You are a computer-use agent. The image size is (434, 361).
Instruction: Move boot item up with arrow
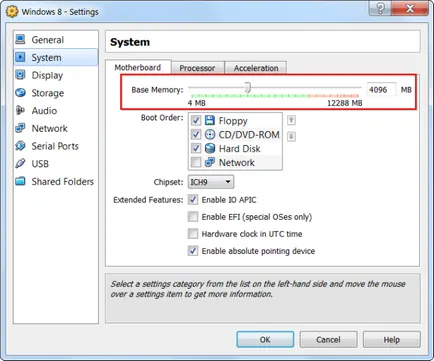click(291, 120)
